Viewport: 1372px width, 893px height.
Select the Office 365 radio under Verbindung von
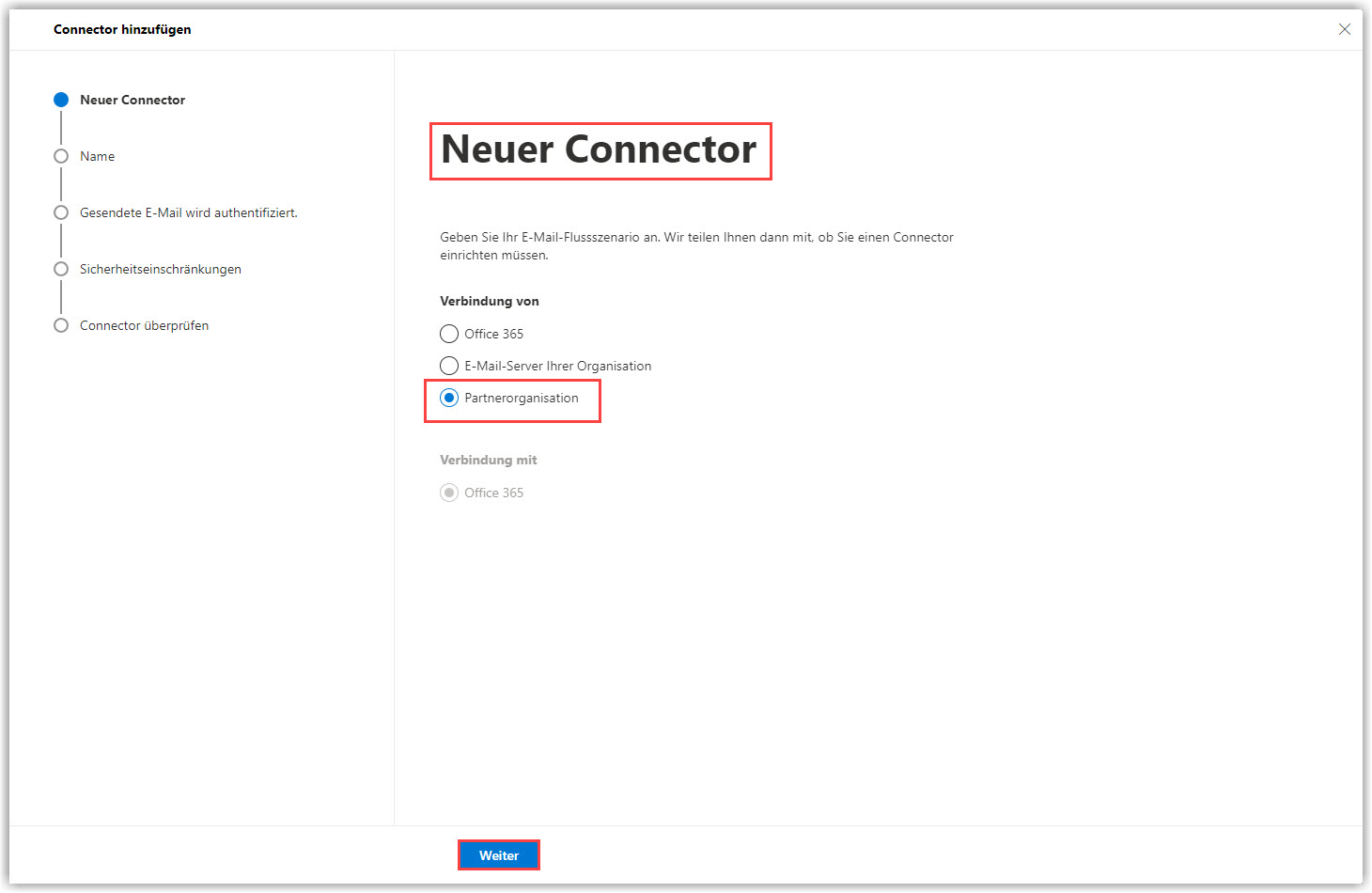[x=449, y=334]
